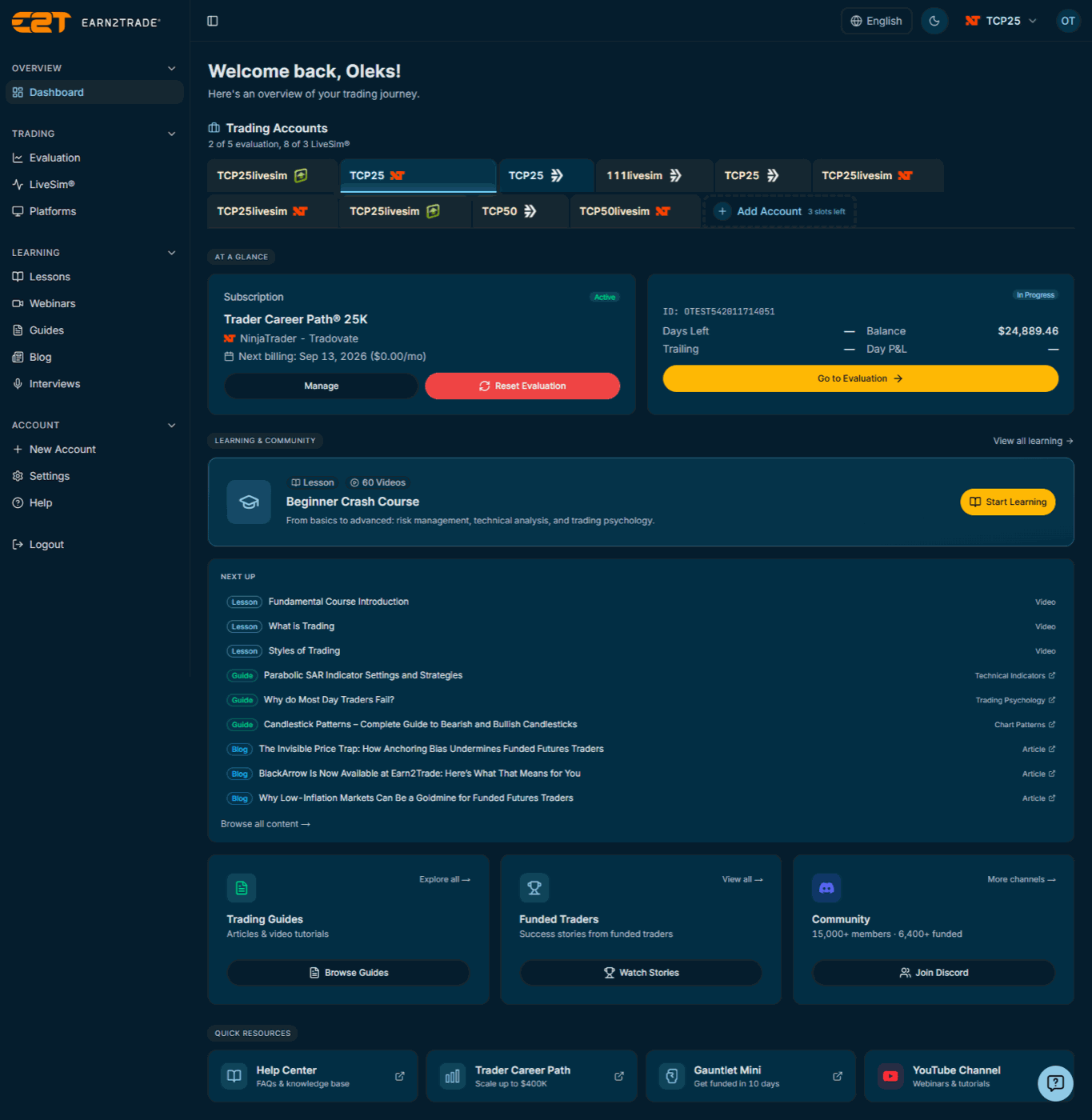Click the Chart Patterns external link
The image size is (1092, 1120).
click(1025, 725)
